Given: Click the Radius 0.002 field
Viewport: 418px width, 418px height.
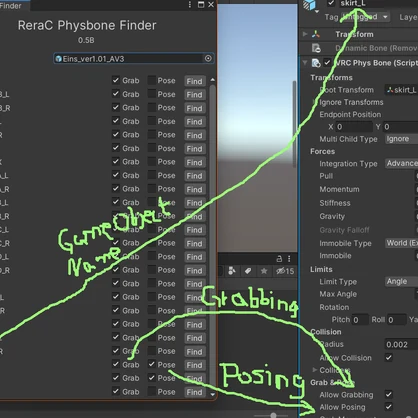Looking at the screenshot, I should click(401, 344).
